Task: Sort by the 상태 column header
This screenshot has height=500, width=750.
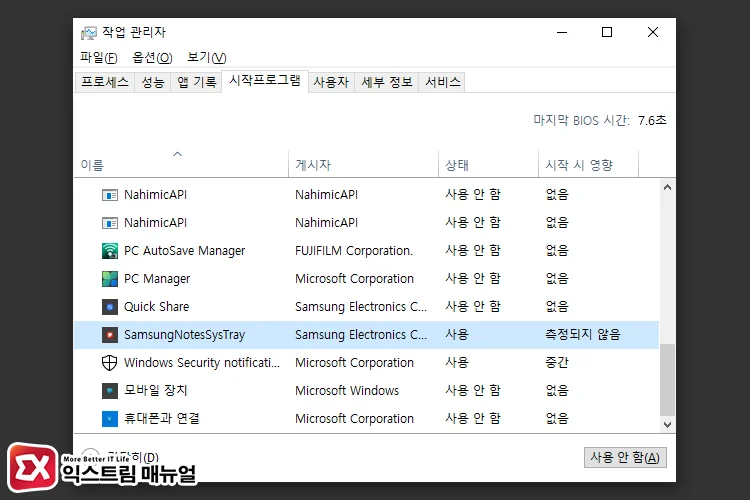Action: pyautogui.click(x=488, y=164)
